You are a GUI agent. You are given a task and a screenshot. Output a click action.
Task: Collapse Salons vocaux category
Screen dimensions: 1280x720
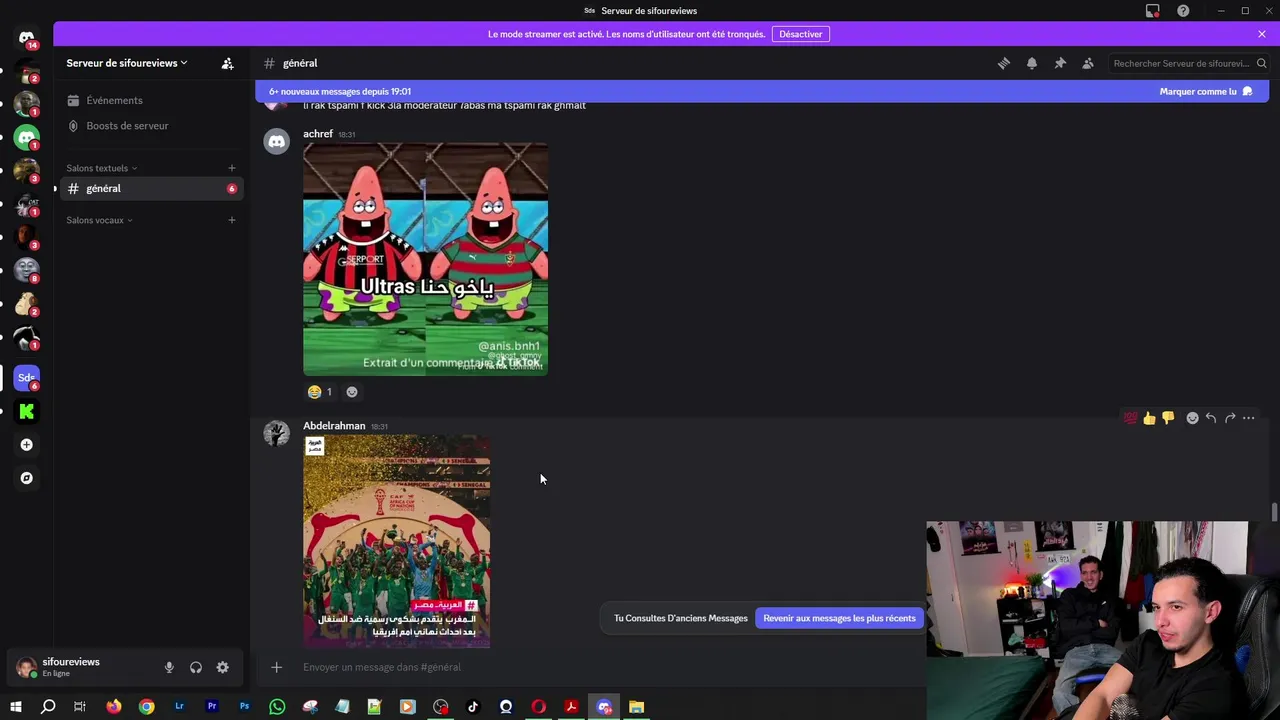pyautogui.click(x=99, y=220)
